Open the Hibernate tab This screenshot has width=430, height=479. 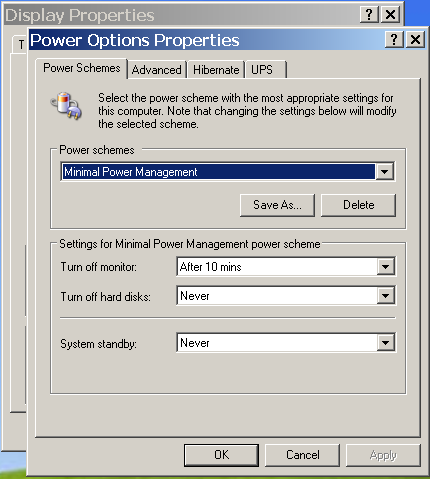pos(216,70)
